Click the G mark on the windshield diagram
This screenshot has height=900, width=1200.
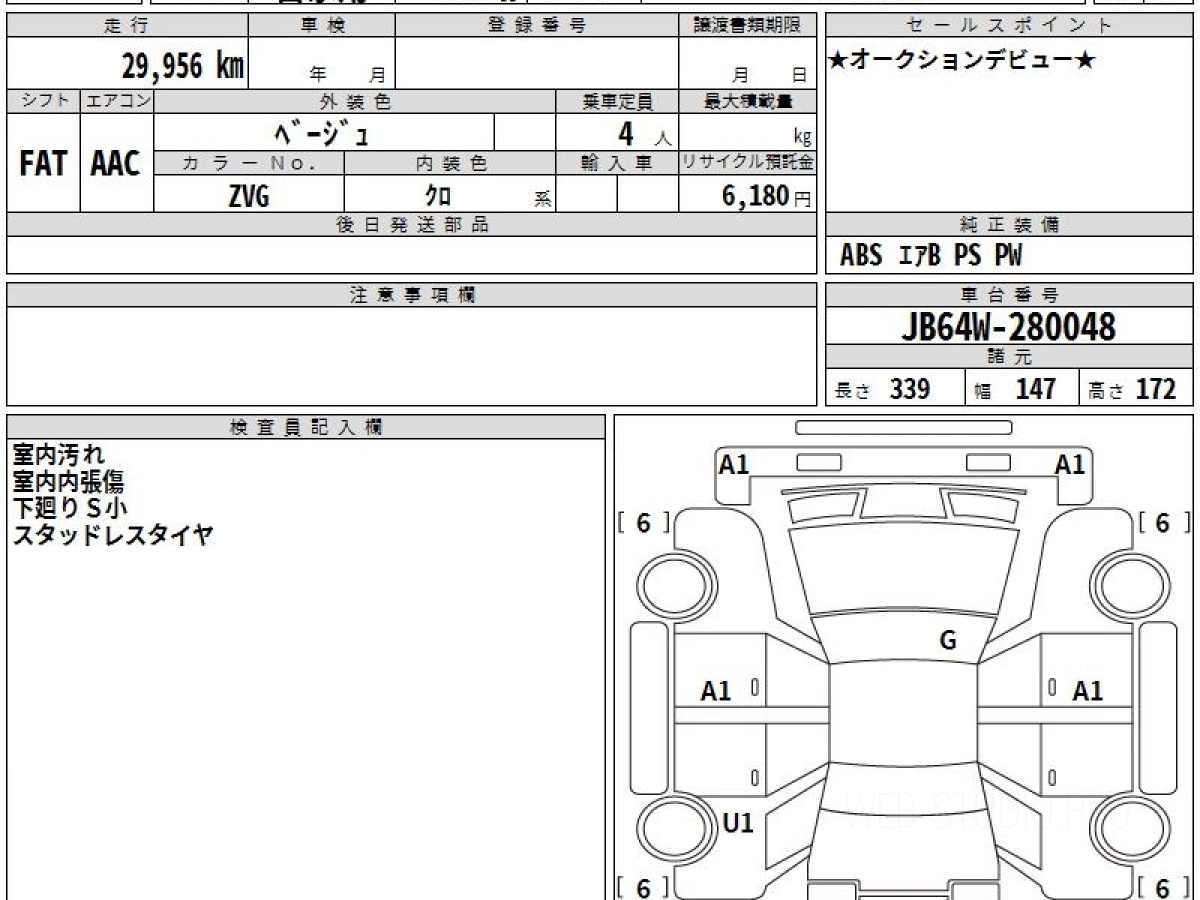(x=948, y=641)
